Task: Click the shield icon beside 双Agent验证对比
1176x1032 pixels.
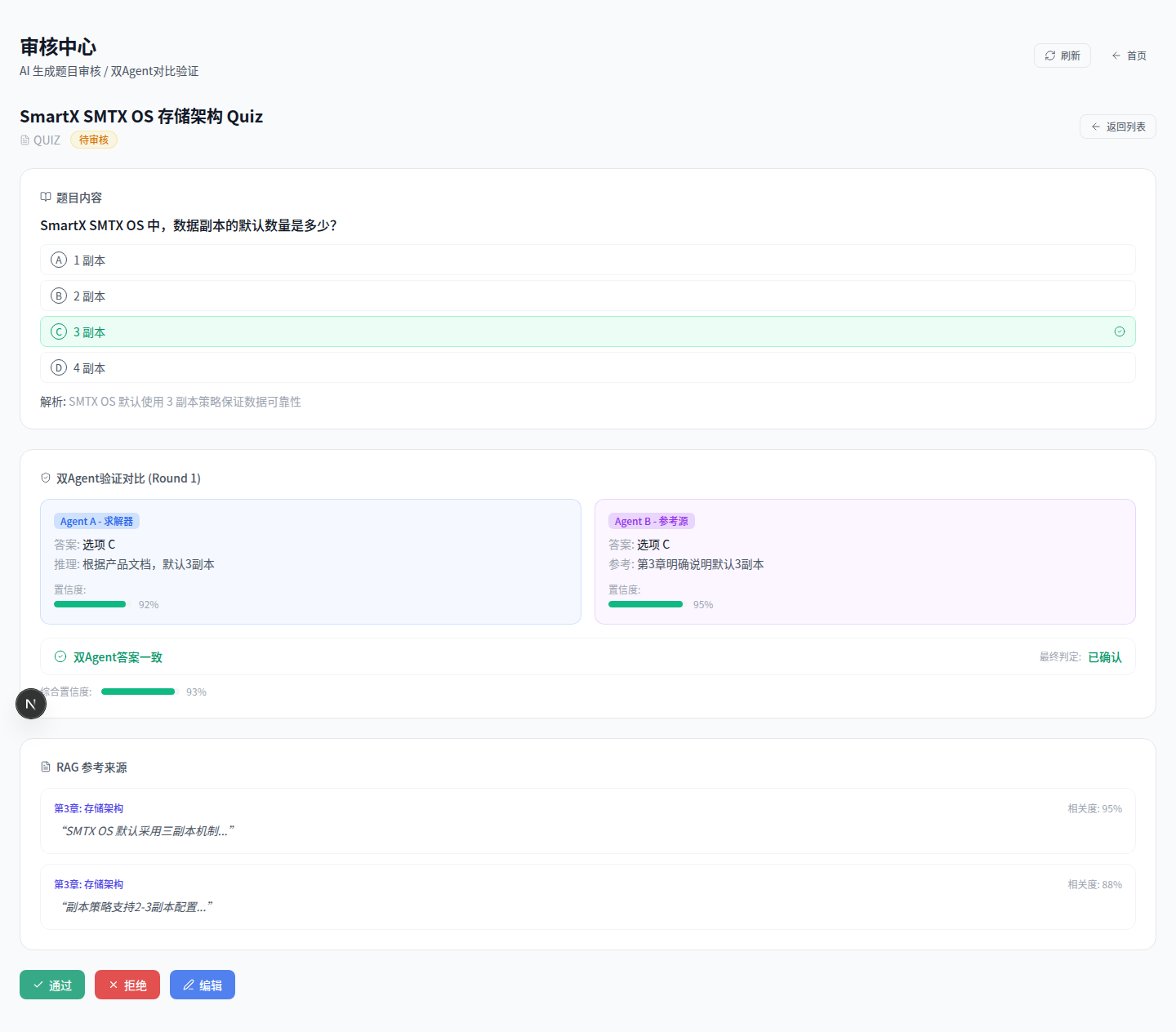Action: [46, 478]
